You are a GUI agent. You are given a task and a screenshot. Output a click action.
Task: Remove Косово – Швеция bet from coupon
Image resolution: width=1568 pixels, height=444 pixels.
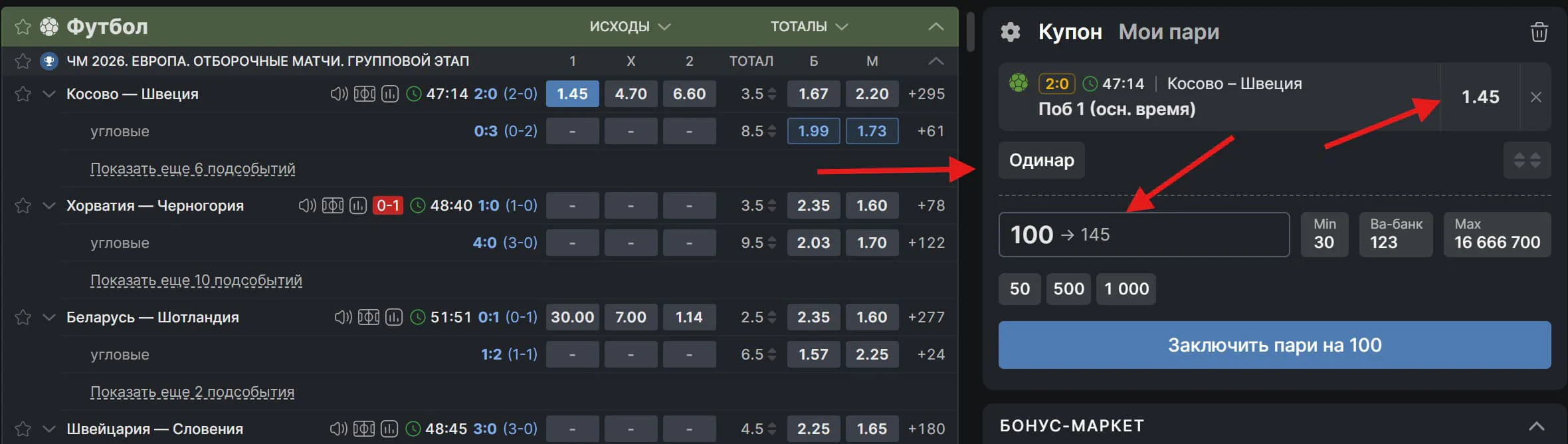click(x=1535, y=97)
